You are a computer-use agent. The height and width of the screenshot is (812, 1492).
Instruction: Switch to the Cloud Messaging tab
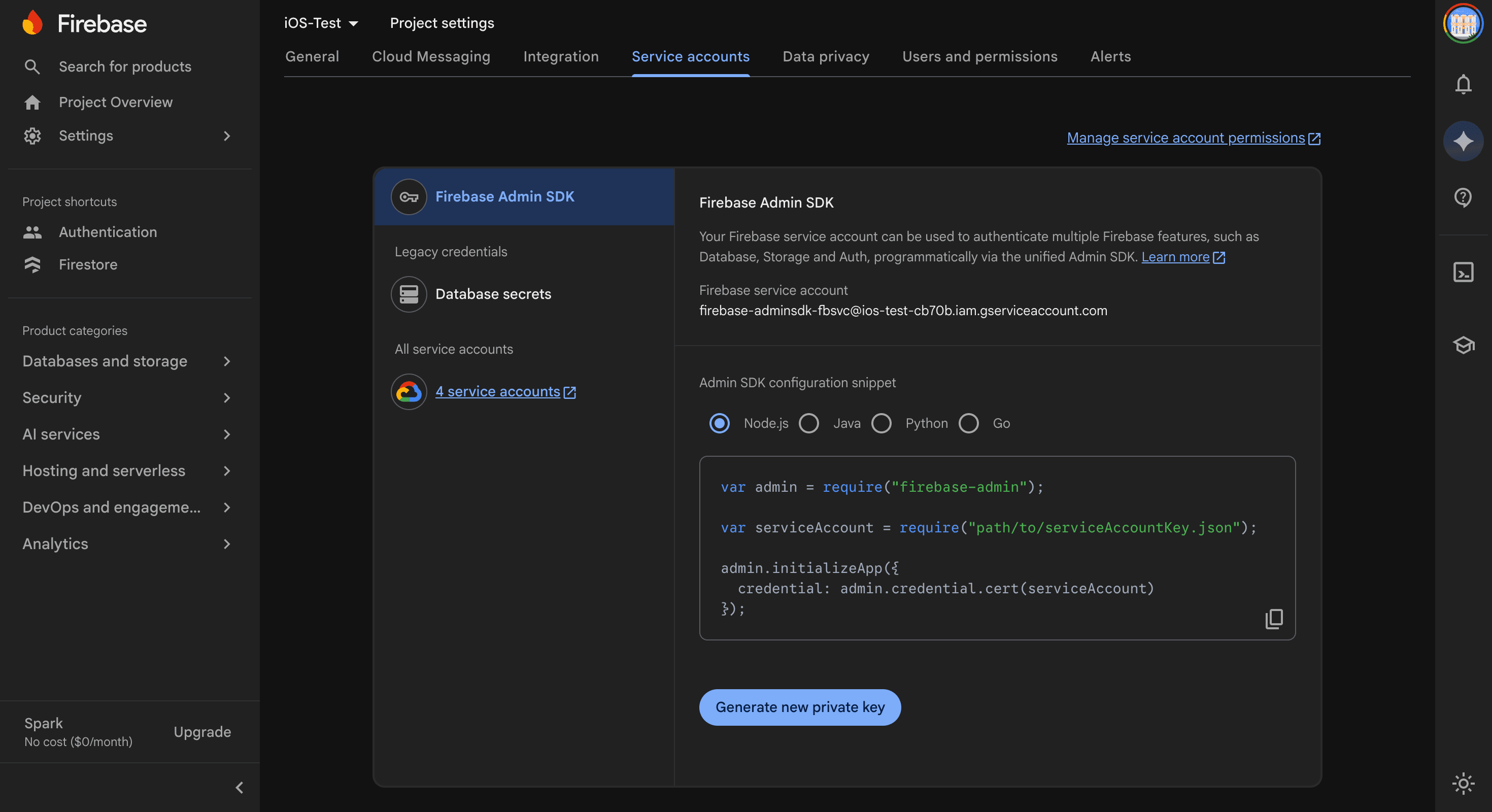coord(431,57)
